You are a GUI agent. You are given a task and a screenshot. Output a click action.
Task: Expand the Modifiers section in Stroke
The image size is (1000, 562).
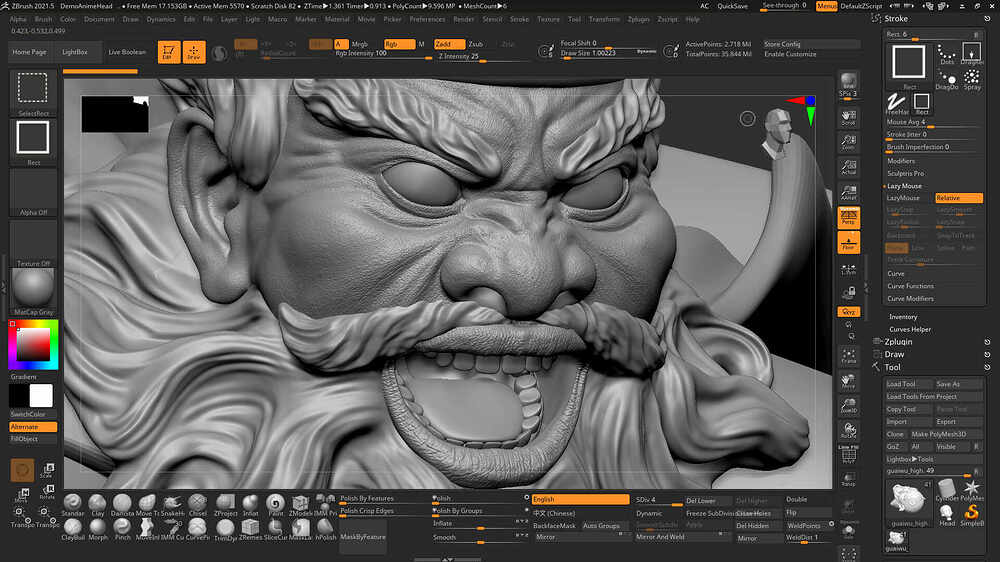(x=901, y=161)
